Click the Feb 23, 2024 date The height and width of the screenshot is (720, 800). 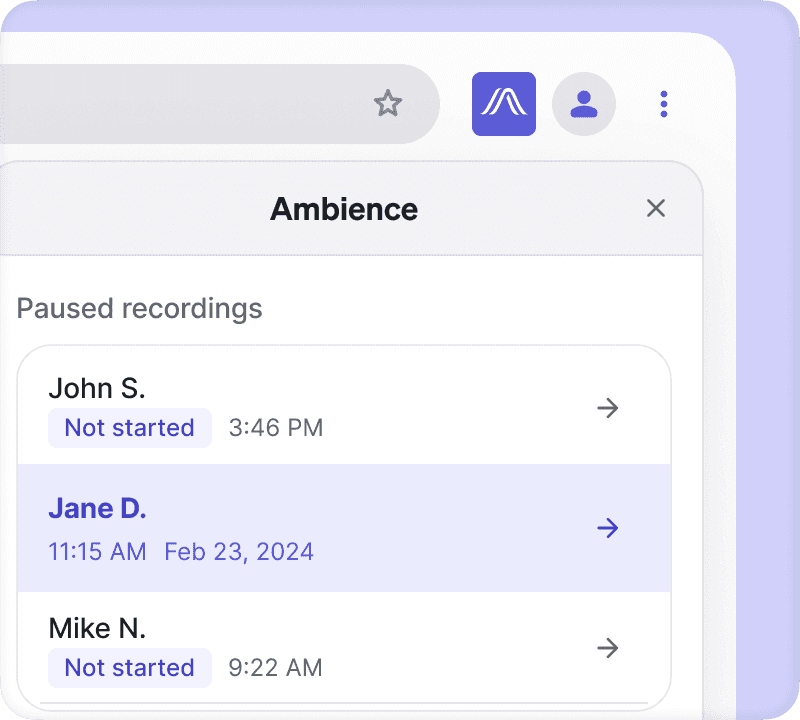[x=239, y=552]
